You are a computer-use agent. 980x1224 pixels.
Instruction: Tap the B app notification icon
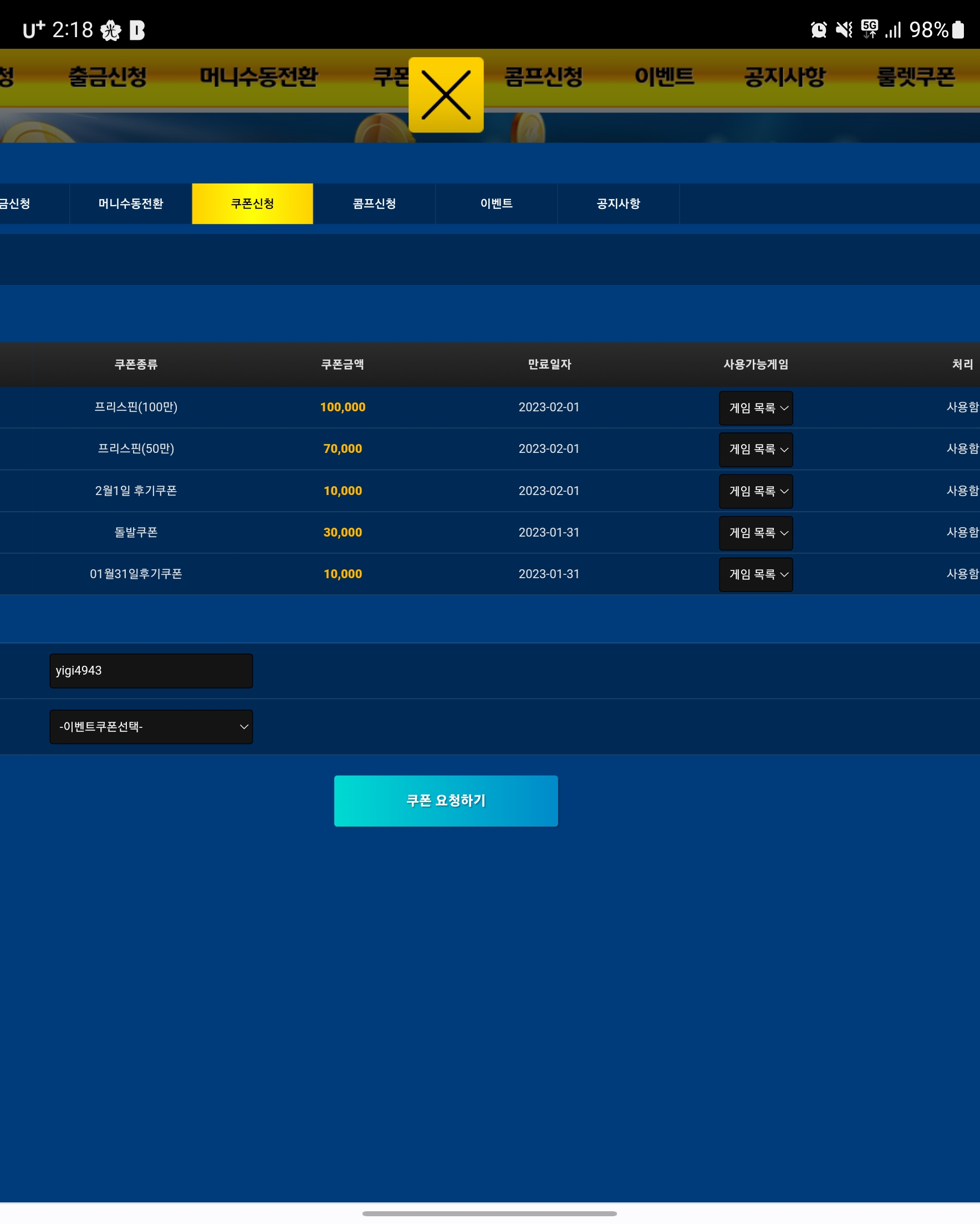(x=137, y=30)
